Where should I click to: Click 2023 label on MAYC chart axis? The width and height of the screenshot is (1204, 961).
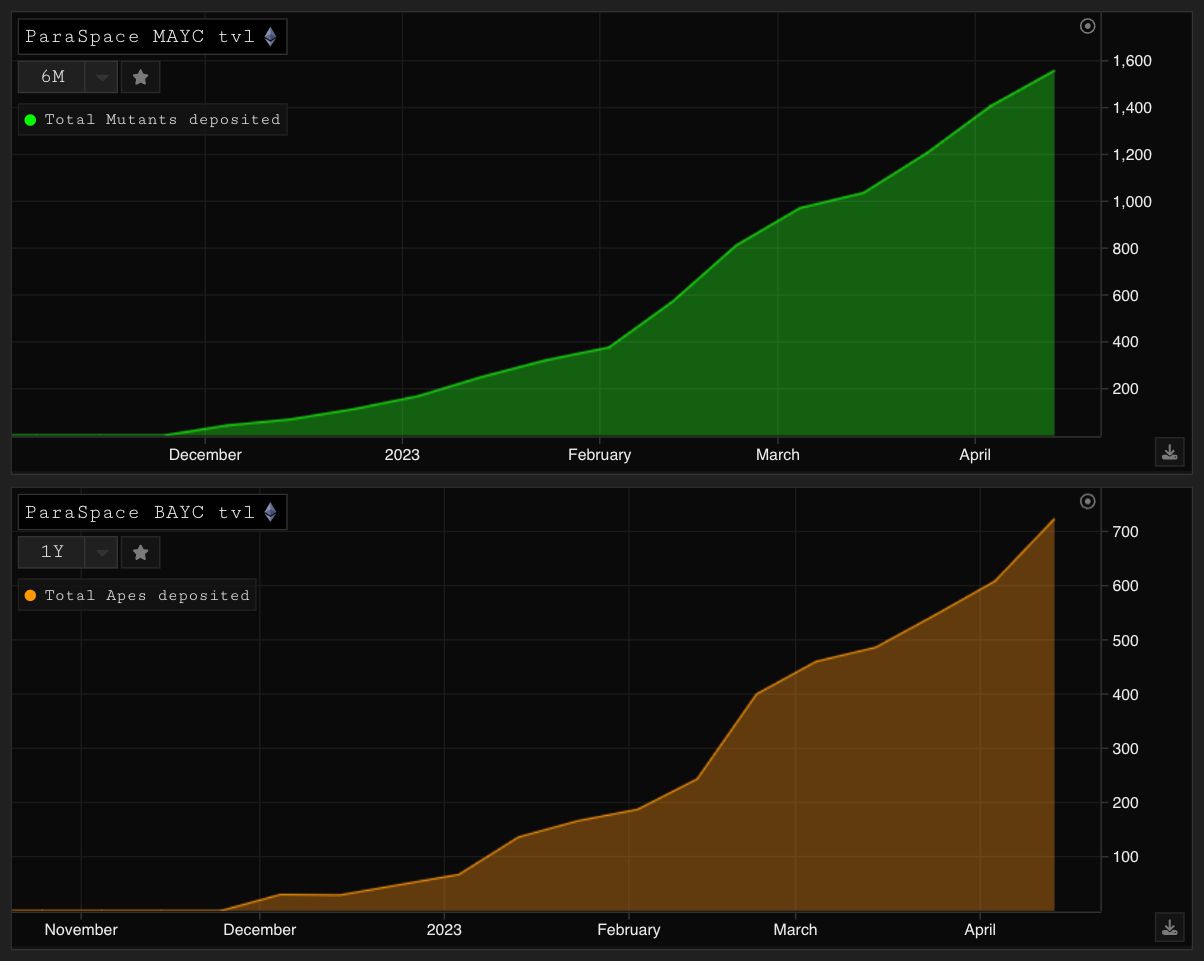(402, 455)
